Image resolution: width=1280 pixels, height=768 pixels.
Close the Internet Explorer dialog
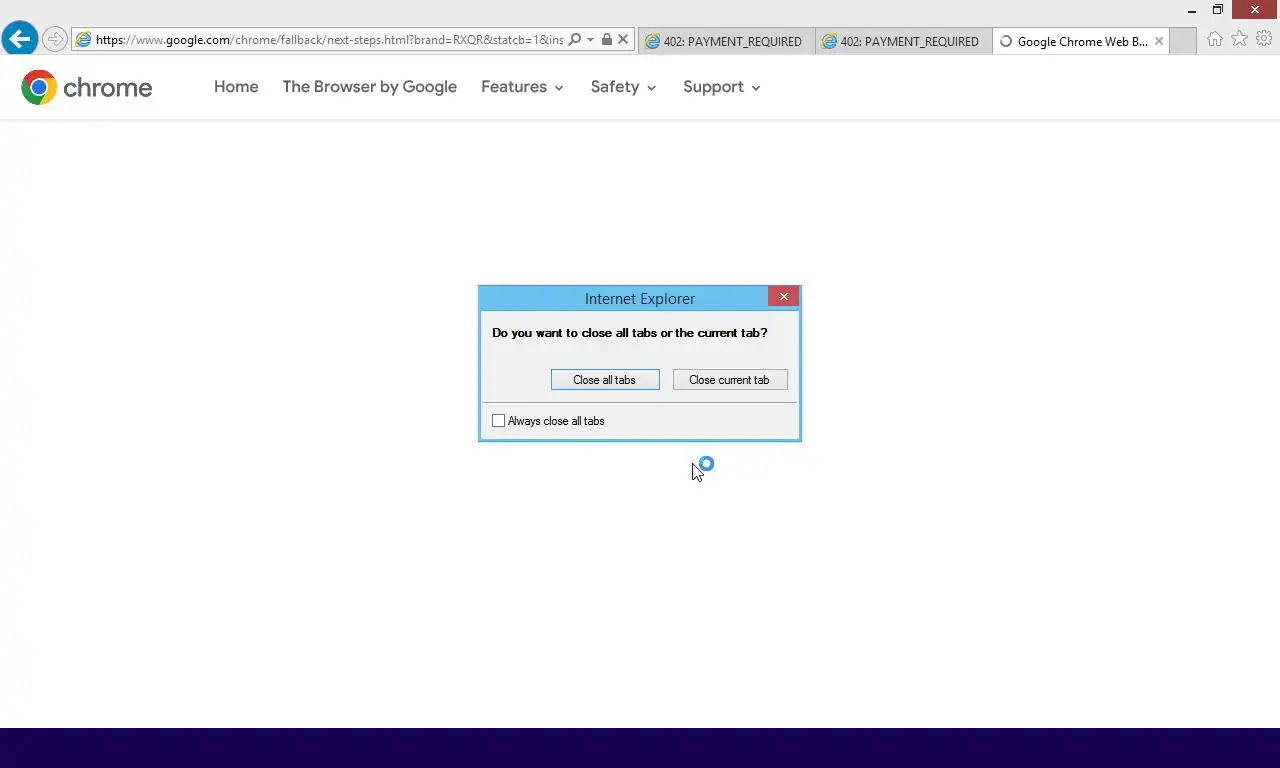(784, 296)
